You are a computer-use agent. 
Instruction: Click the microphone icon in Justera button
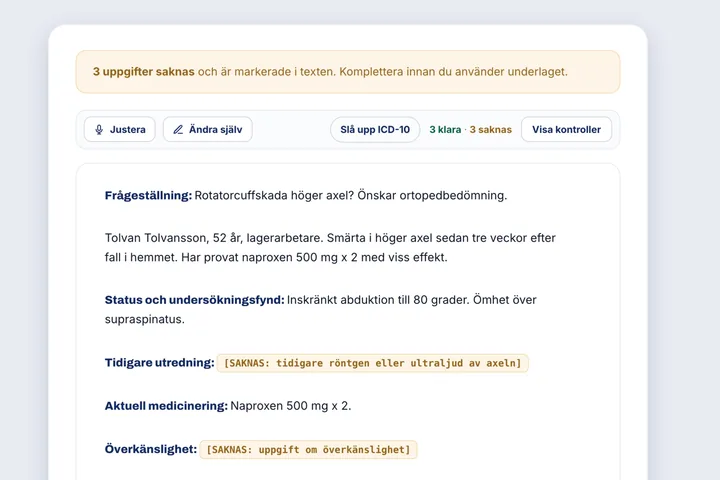click(99, 130)
